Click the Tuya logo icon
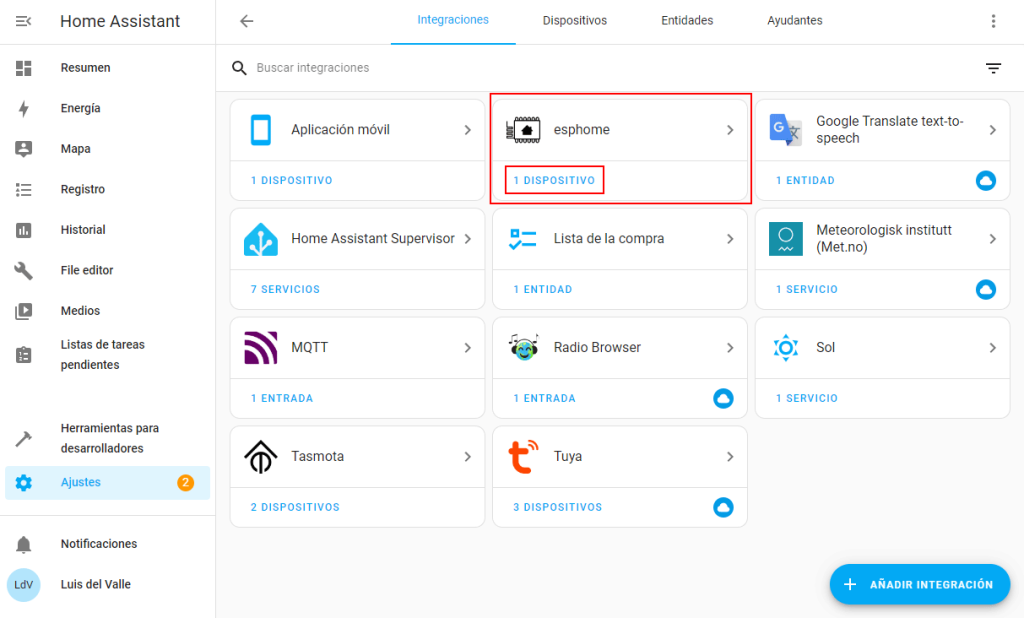Viewport: 1024px width, 618px height. (x=523, y=457)
